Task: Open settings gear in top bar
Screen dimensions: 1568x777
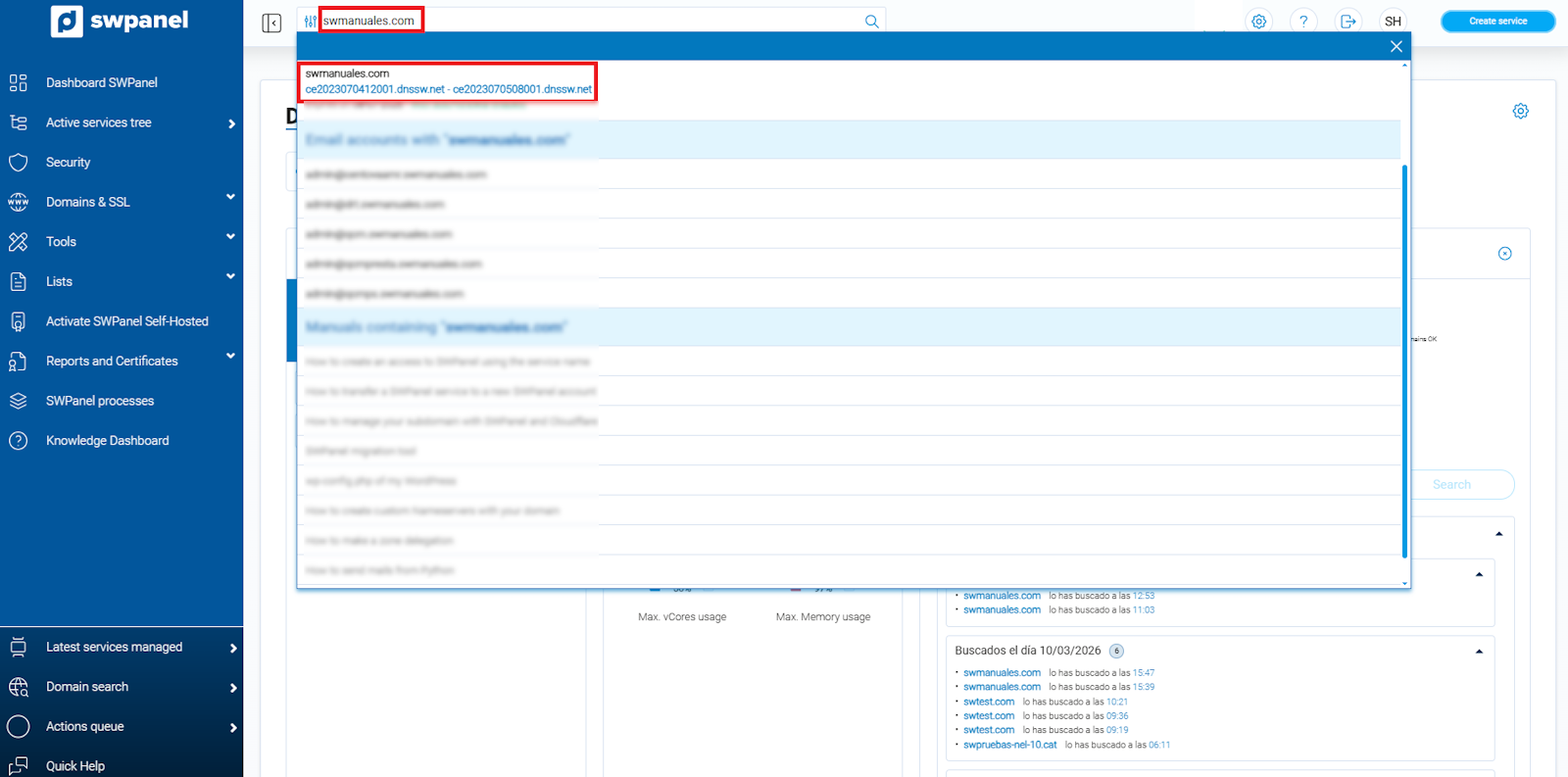Action: pyautogui.click(x=1258, y=22)
